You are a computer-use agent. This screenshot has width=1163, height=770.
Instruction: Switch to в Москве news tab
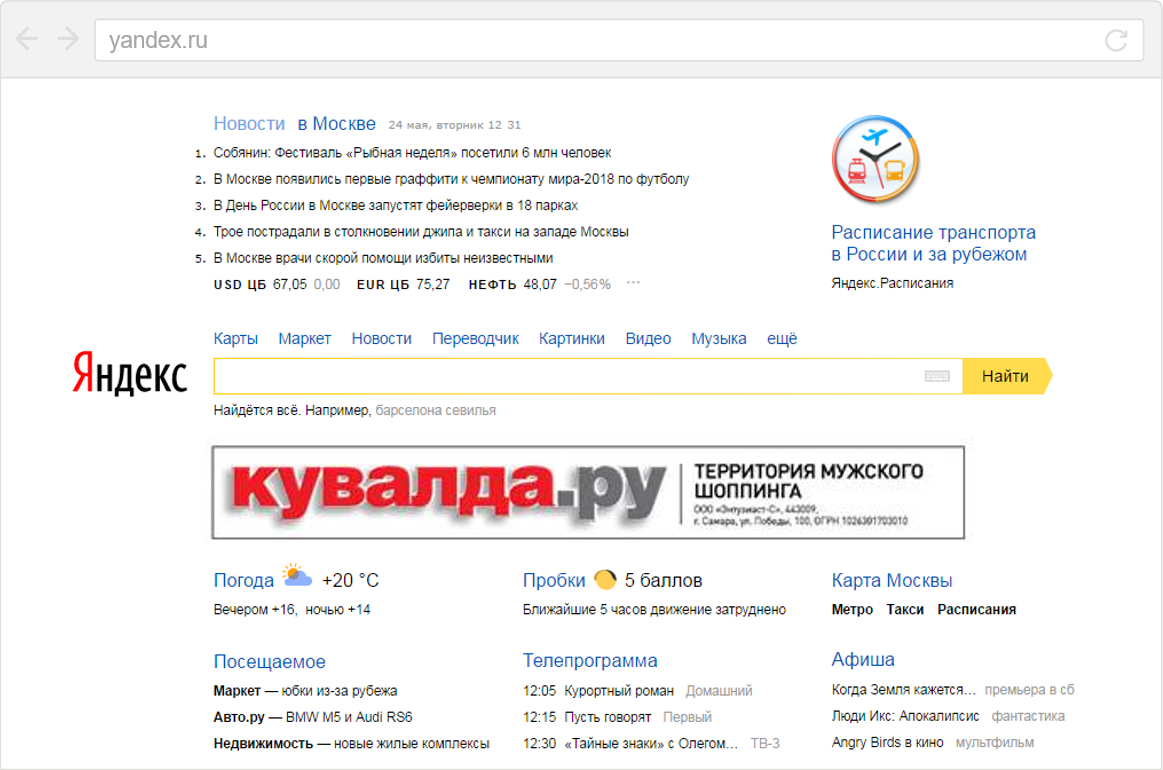(337, 124)
